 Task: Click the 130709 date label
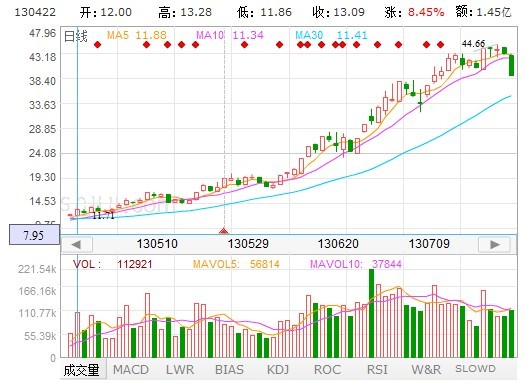(429, 244)
